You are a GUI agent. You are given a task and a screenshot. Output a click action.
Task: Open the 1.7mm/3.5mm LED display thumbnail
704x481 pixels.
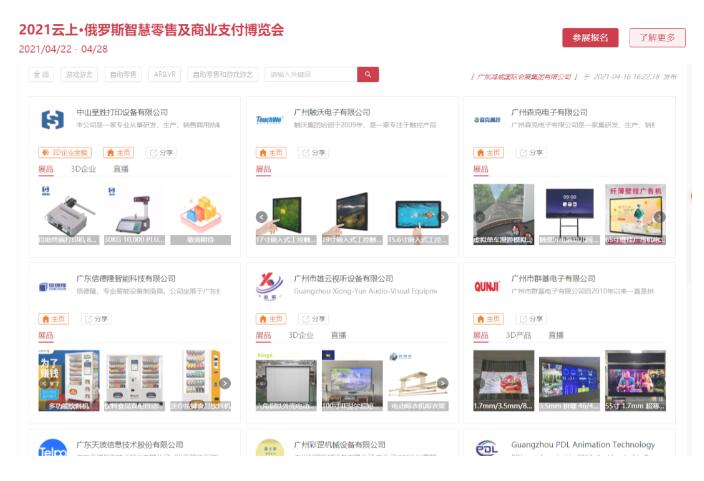click(504, 381)
